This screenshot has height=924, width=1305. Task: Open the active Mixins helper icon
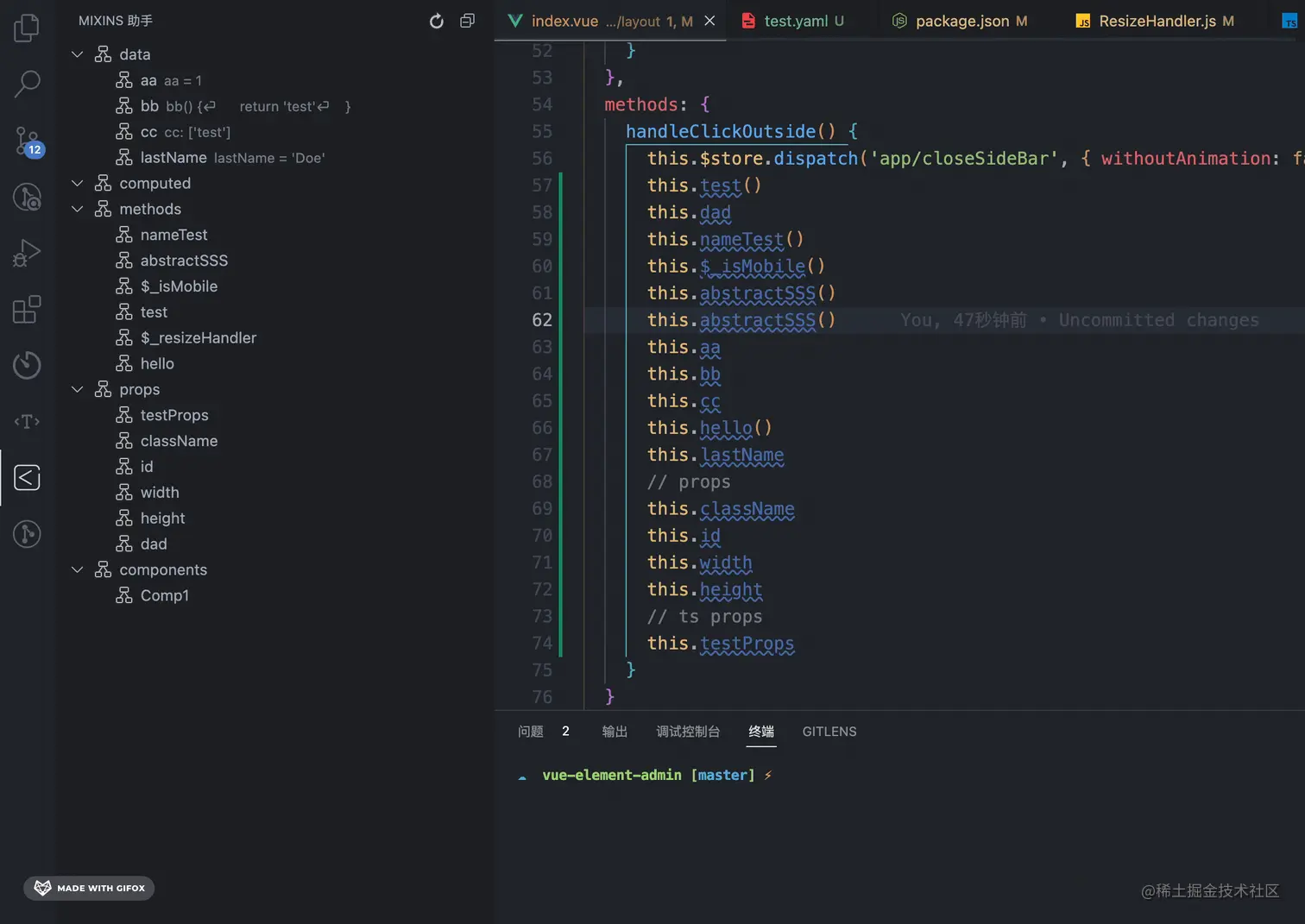27,477
